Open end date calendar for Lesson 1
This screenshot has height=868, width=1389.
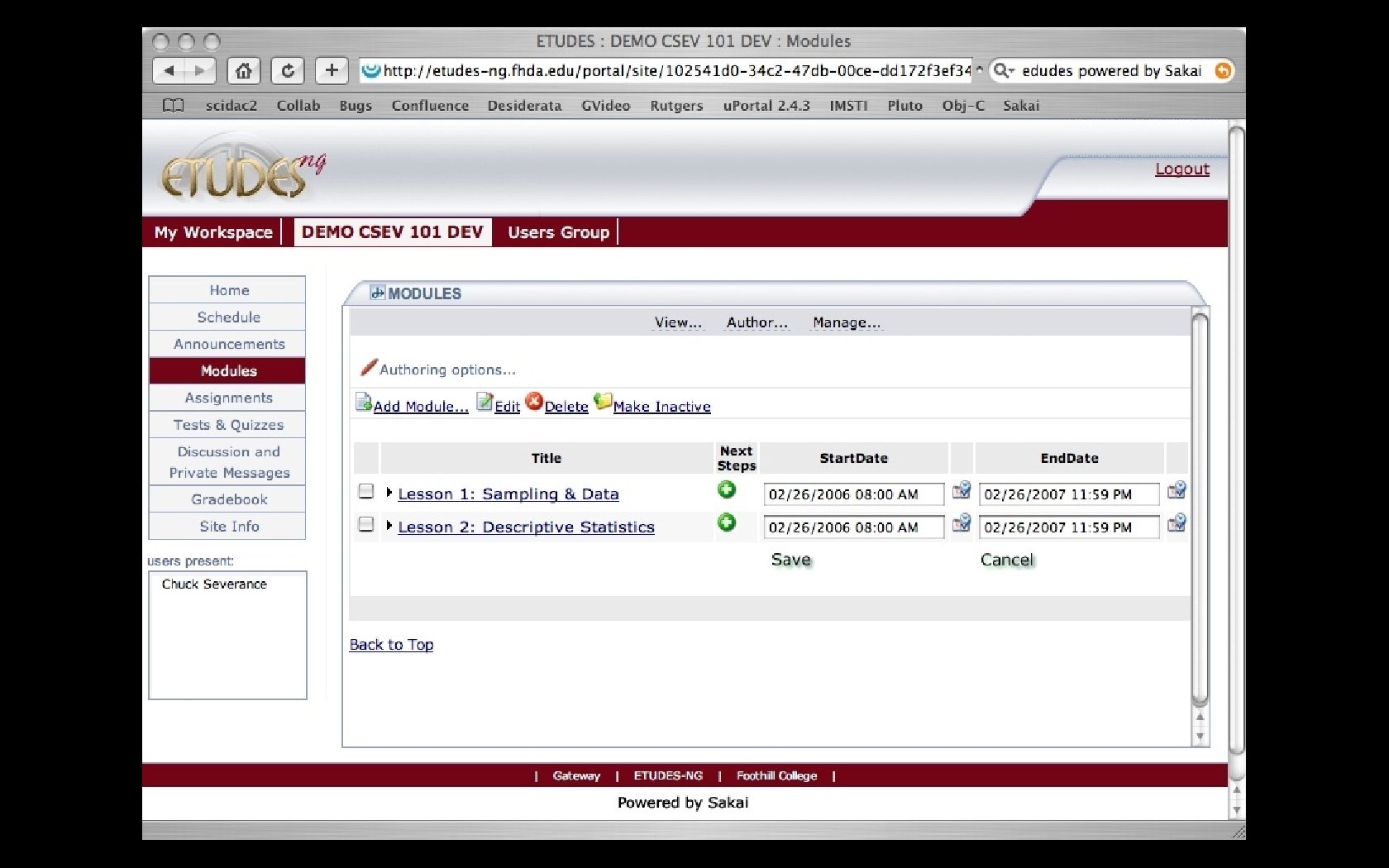coord(1177,490)
